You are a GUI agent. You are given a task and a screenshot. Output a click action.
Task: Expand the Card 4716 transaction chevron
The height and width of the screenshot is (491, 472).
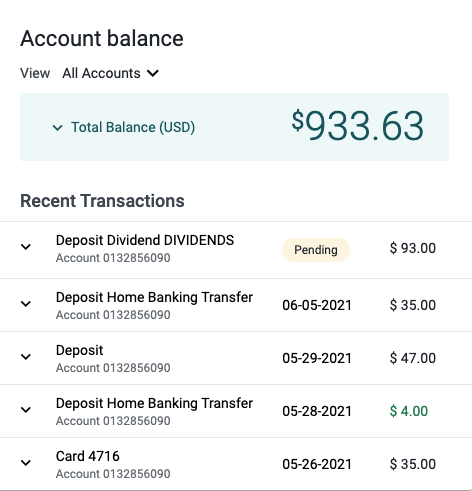coord(26,463)
